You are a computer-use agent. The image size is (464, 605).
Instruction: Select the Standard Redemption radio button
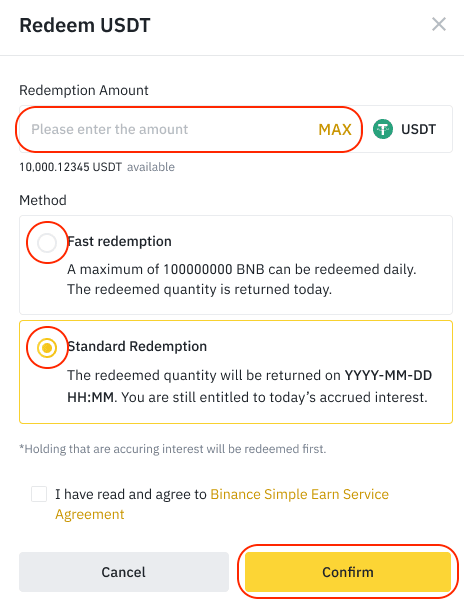[47, 348]
